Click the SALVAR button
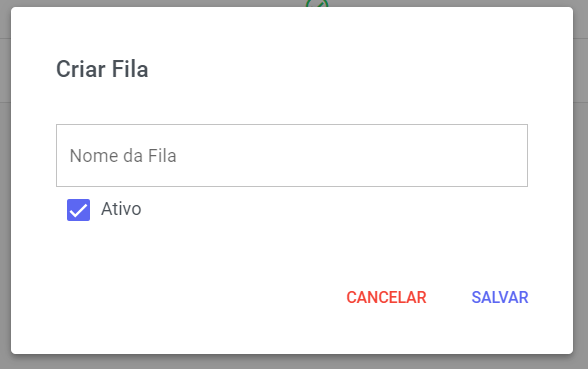Image resolution: width=588 pixels, height=369 pixels. (500, 297)
